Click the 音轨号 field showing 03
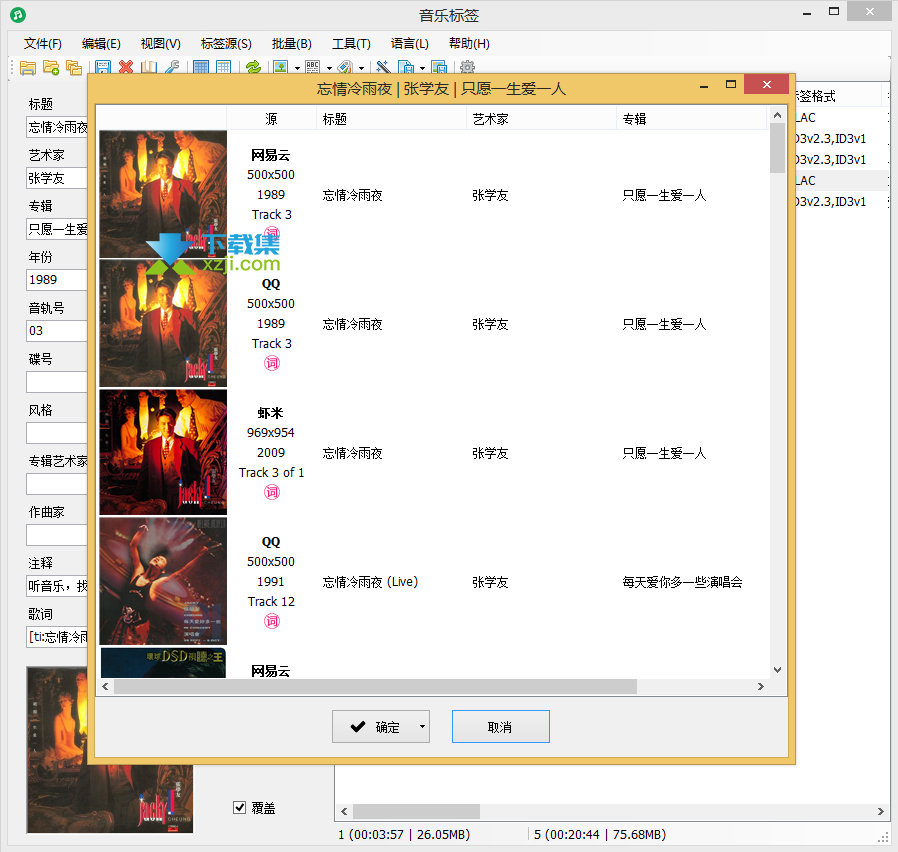The width and height of the screenshot is (898, 852). point(57,331)
